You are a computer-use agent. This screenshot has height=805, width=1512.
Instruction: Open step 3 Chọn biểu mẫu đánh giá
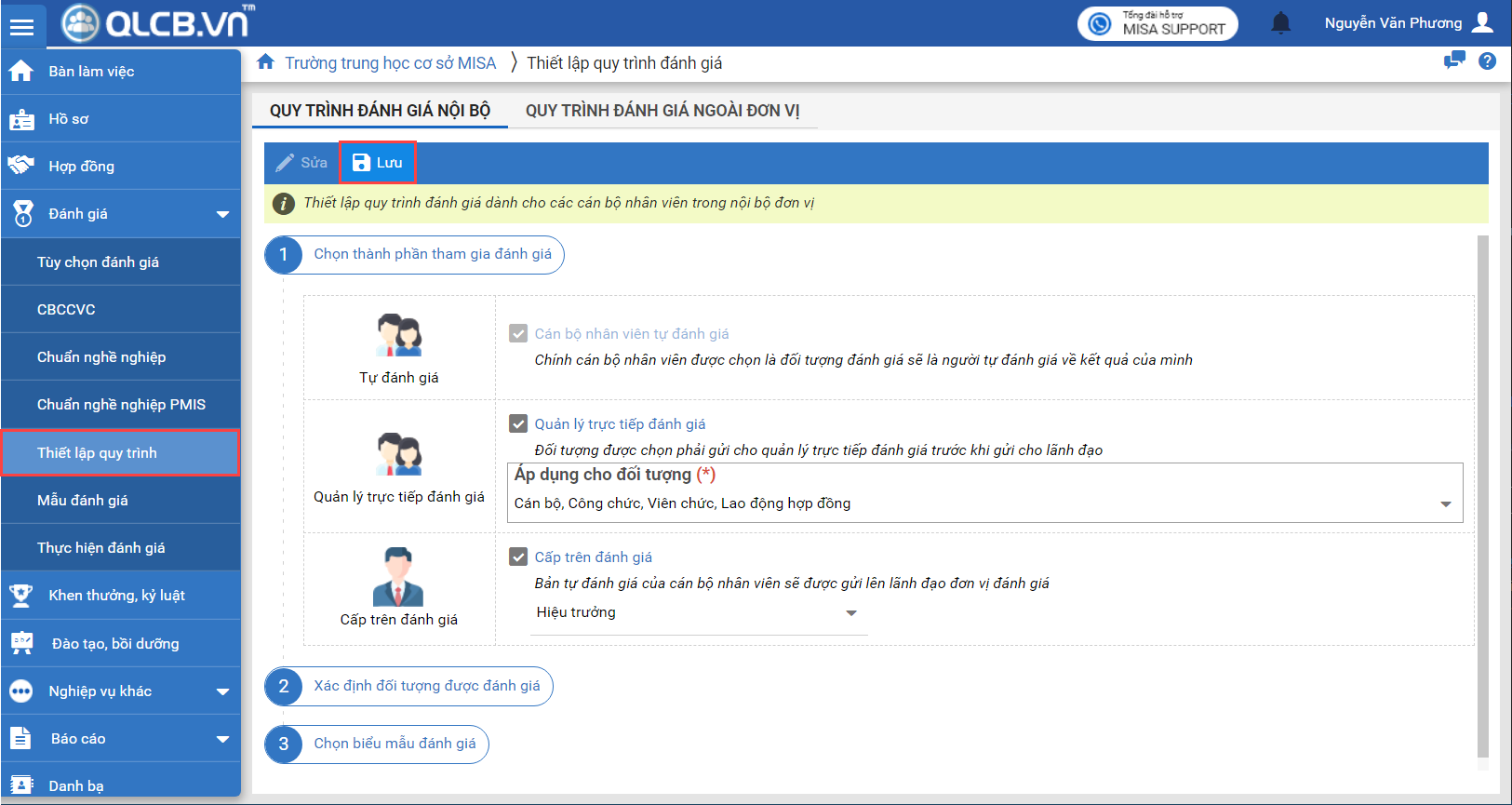coord(394,744)
